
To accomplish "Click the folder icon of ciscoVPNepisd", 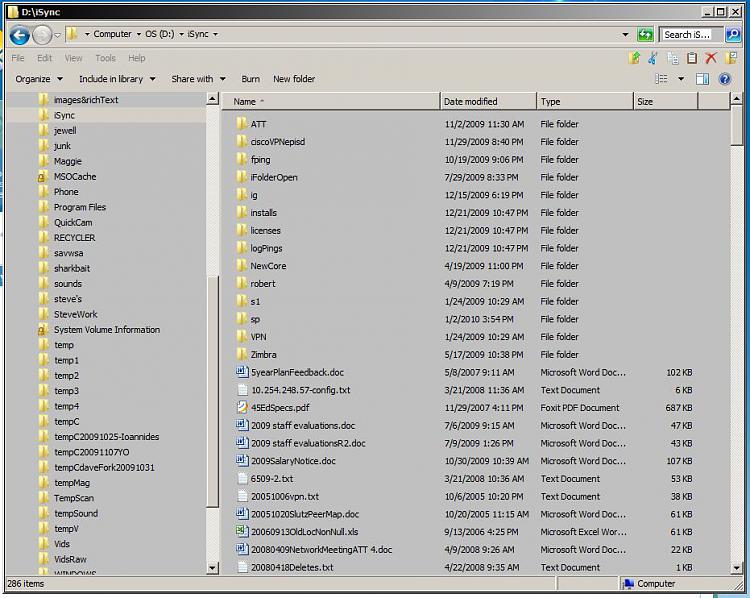I will (x=242, y=141).
